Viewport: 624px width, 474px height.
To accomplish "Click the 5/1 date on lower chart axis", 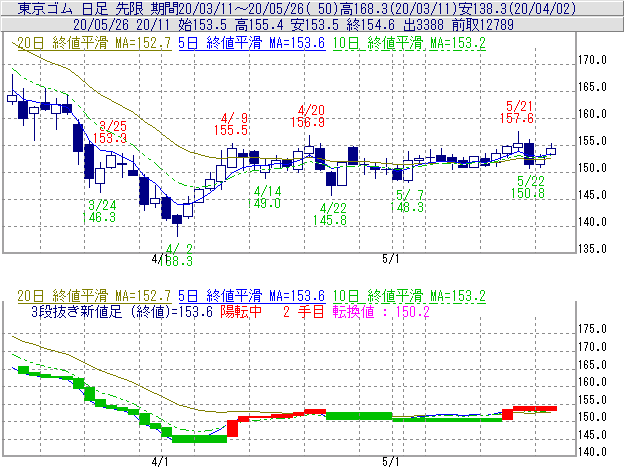I will (x=390, y=462).
